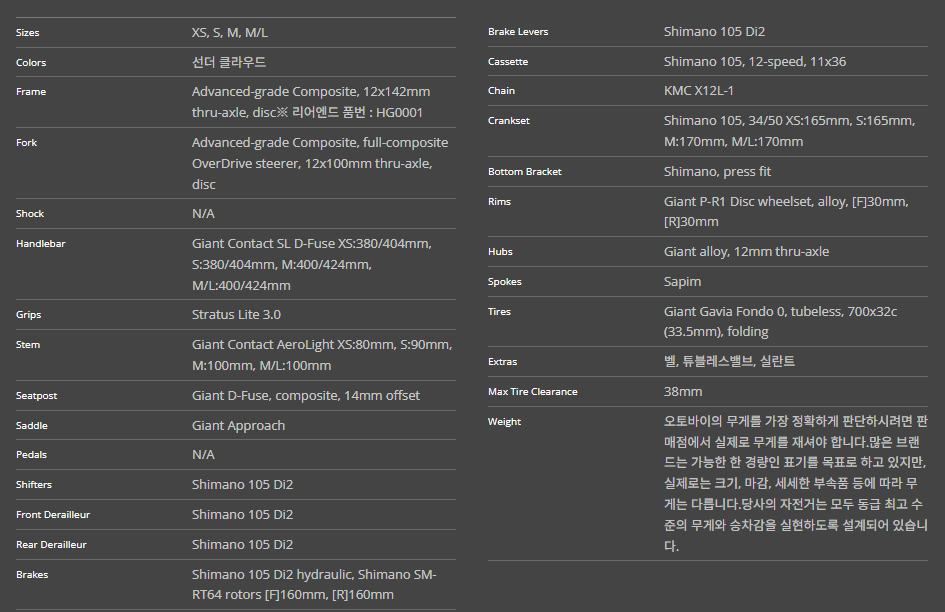Select 'Shimano 105 Di2 hydraulic' brakes text
The image size is (945, 612).
click(x=272, y=575)
